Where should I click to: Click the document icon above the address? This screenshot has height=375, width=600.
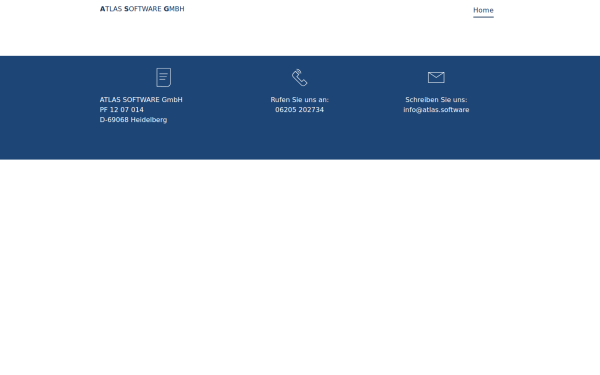tap(164, 77)
